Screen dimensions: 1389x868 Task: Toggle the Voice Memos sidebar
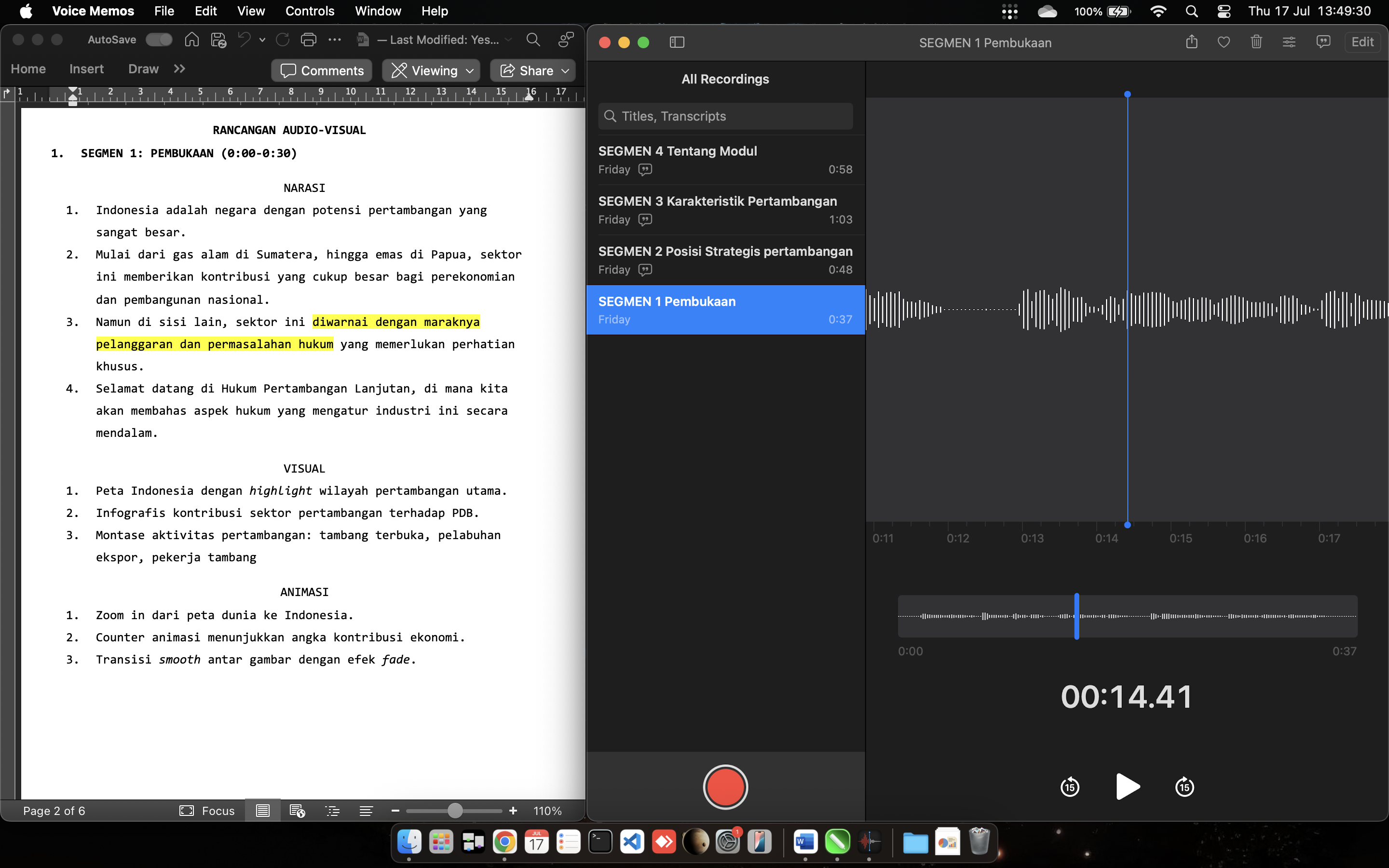point(677,42)
